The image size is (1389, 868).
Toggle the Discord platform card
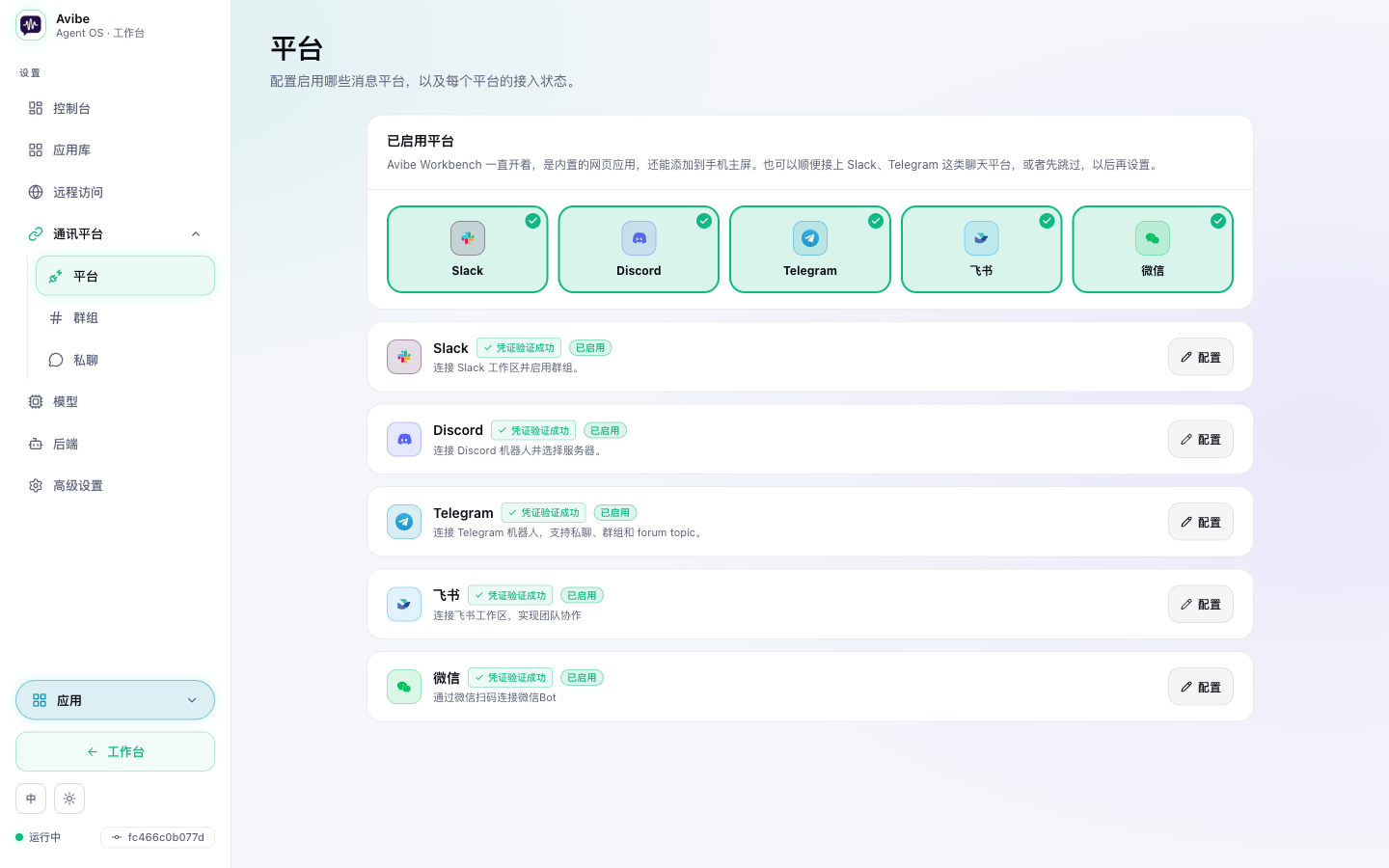[x=639, y=249]
